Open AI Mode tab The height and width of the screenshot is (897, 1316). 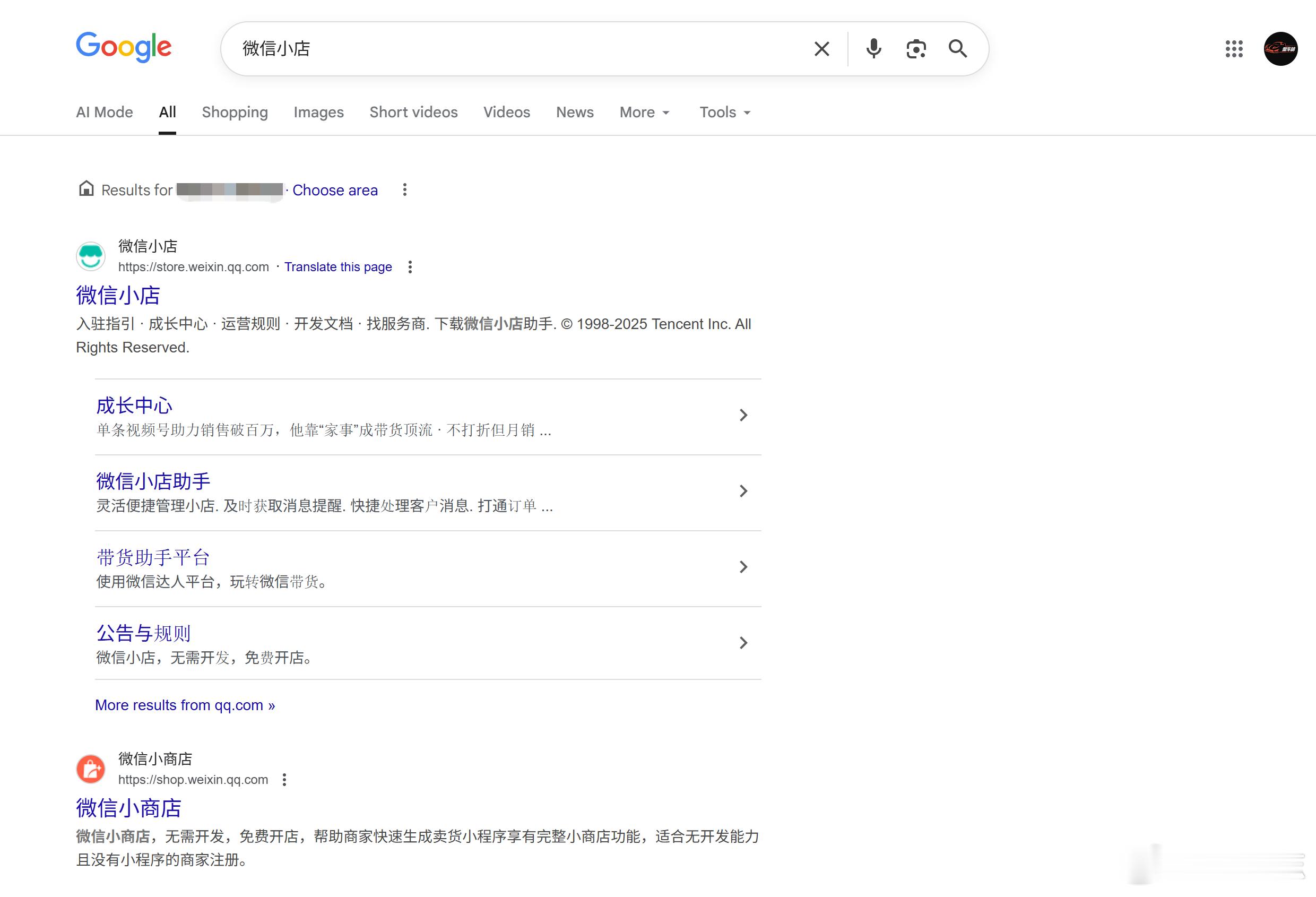(104, 112)
